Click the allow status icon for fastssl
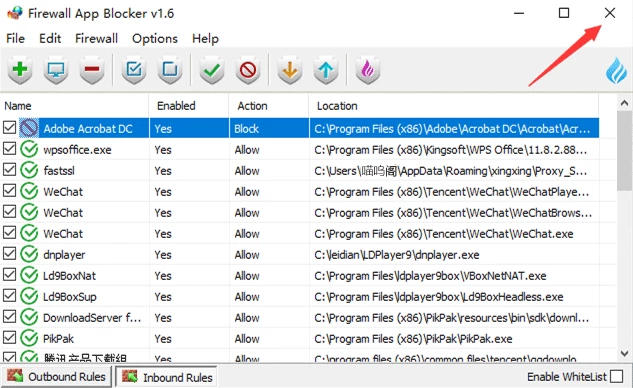Viewport: 633px width, 388px height. (x=29, y=170)
